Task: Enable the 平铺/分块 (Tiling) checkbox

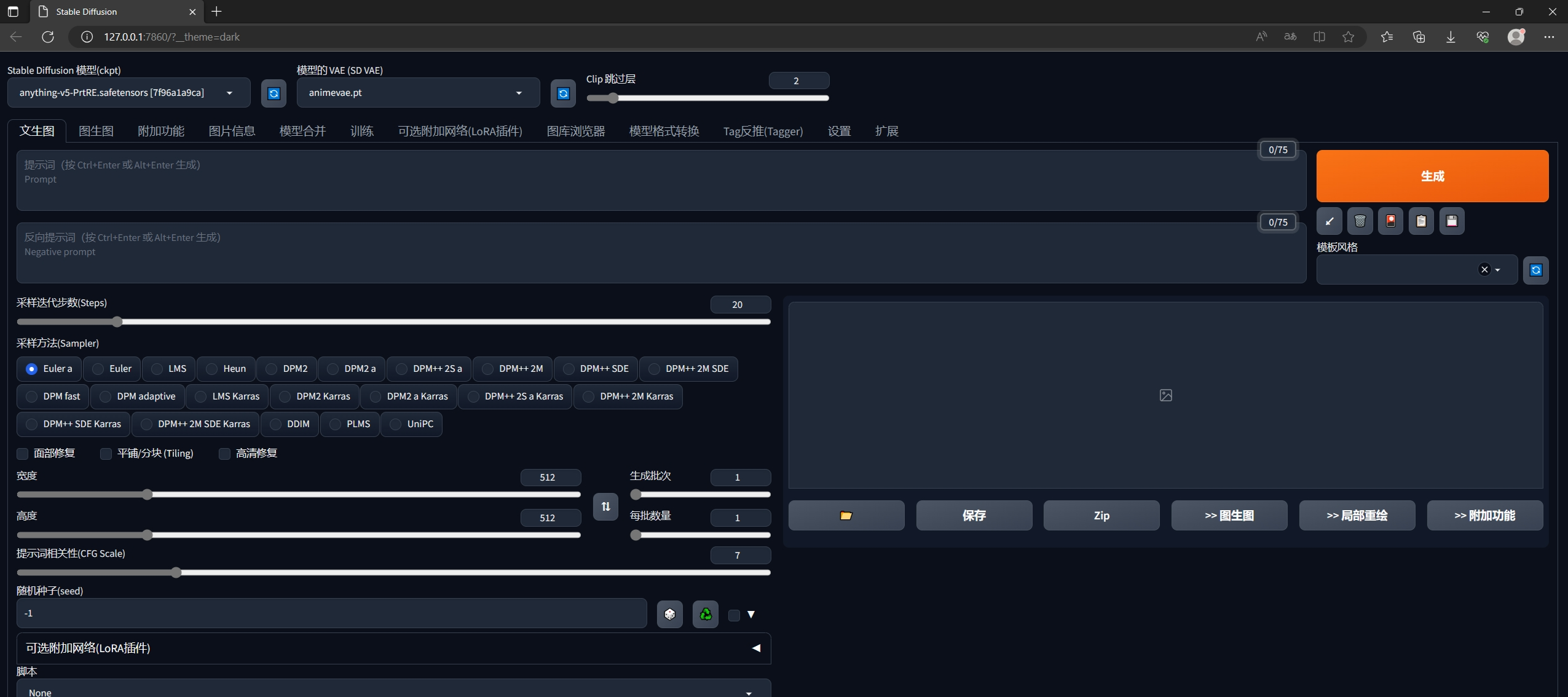Action: tap(106, 454)
